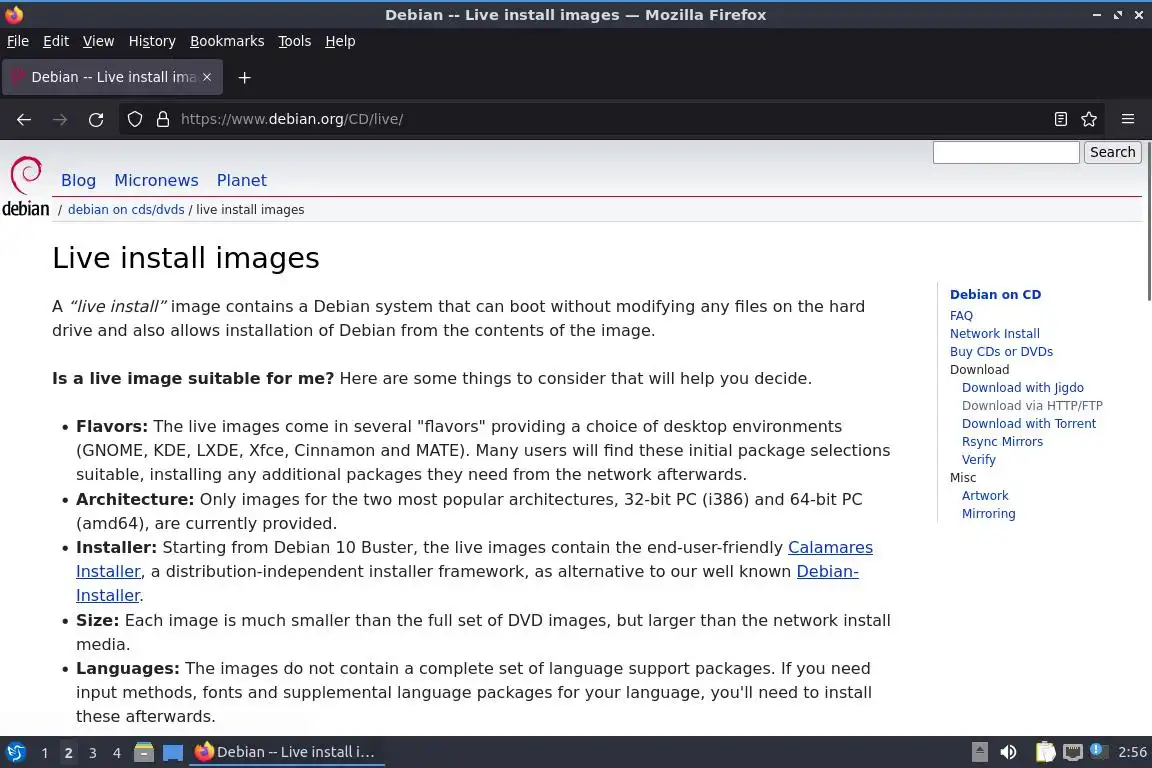The image size is (1152, 768).
Task: Open the Firefox hamburger menu
Action: 1128,119
